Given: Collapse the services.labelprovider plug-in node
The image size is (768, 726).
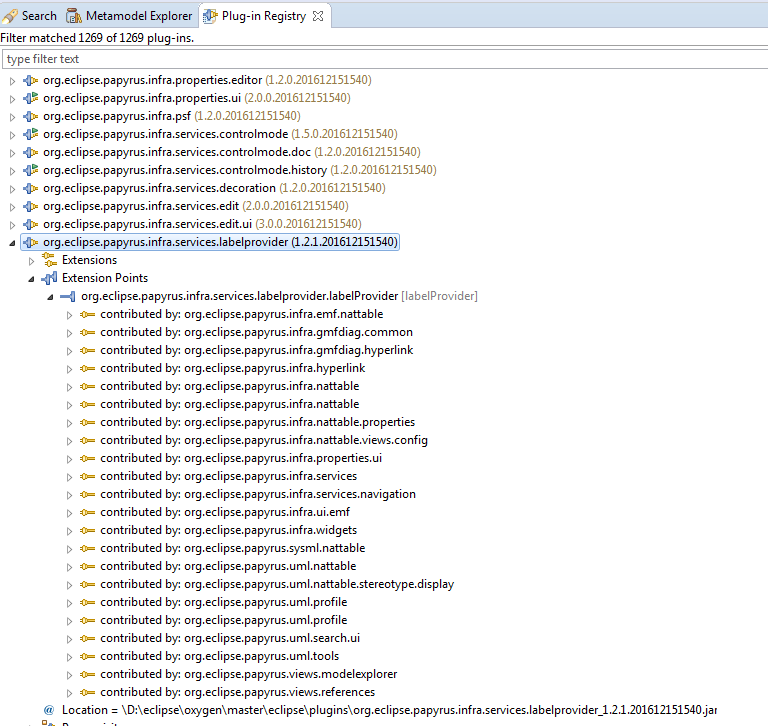Looking at the screenshot, I should [12, 243].
